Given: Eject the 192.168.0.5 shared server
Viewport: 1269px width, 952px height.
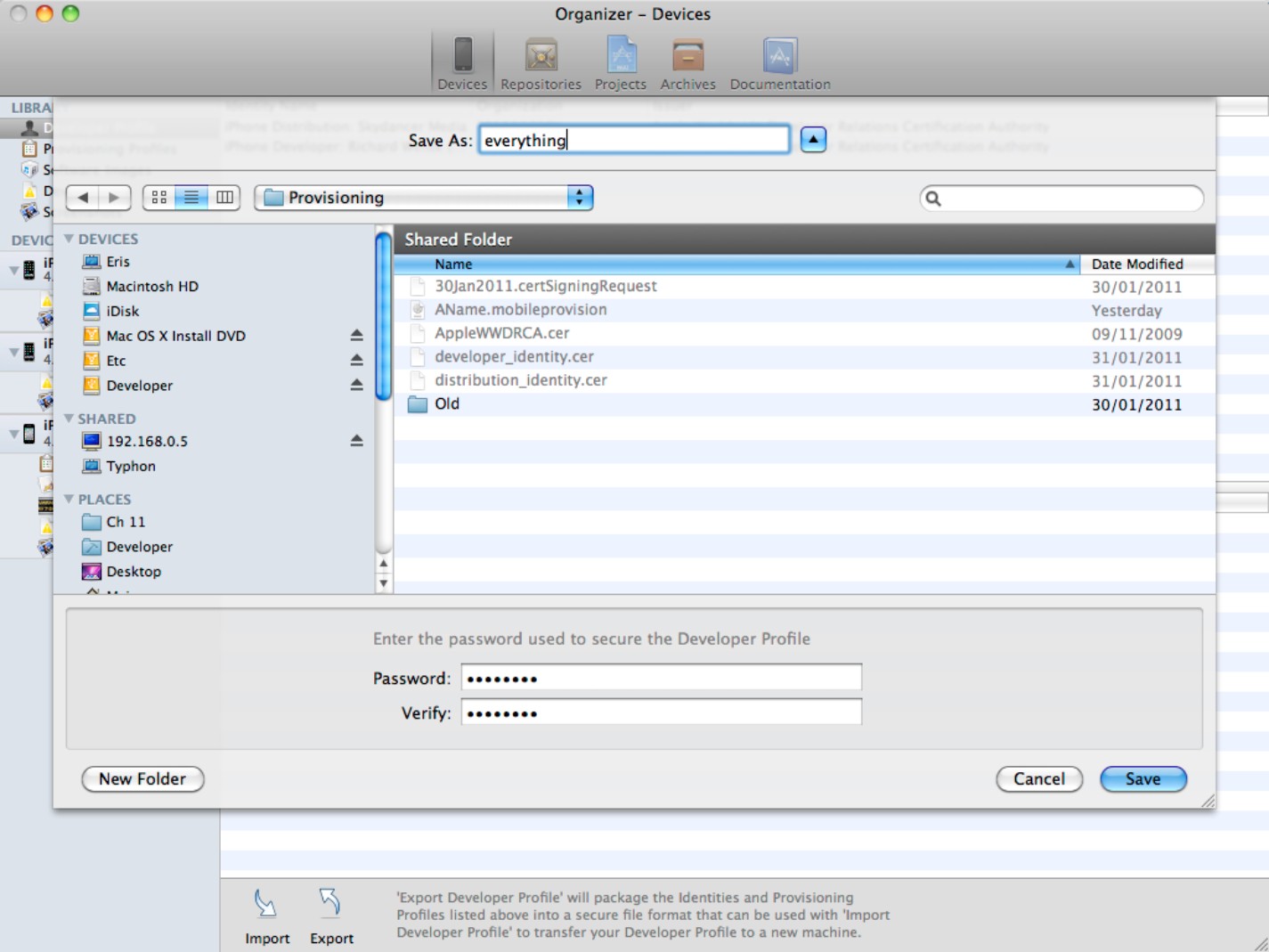Looking at the screenshot, I should click(x=356, y=441).
